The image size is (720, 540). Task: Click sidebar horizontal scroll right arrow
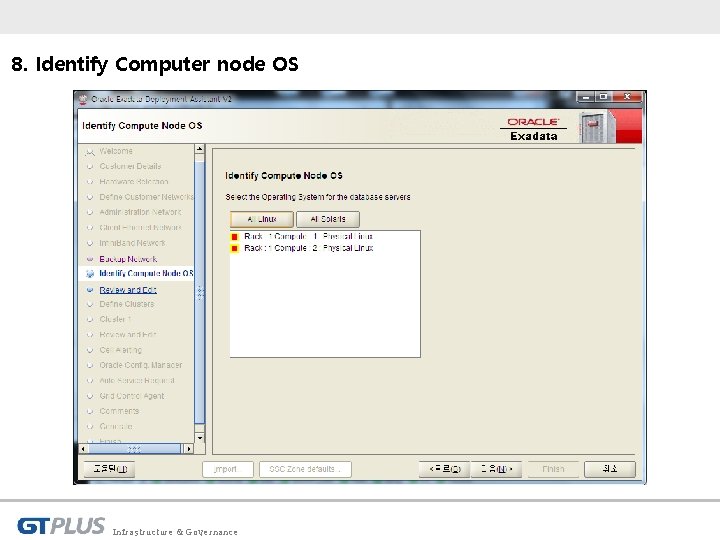[x=189, y=449]
